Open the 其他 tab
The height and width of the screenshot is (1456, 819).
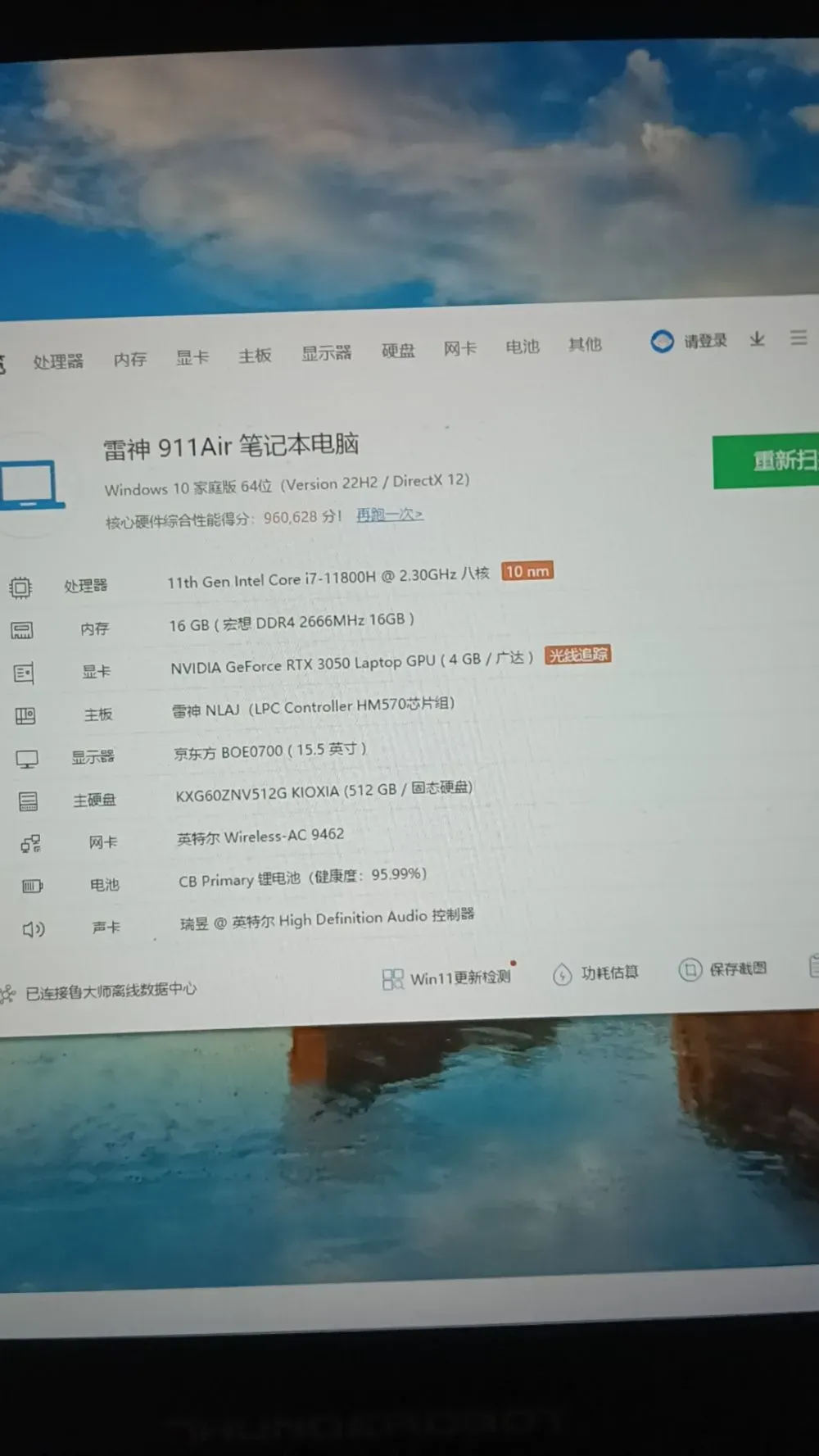tap(585, 344)
